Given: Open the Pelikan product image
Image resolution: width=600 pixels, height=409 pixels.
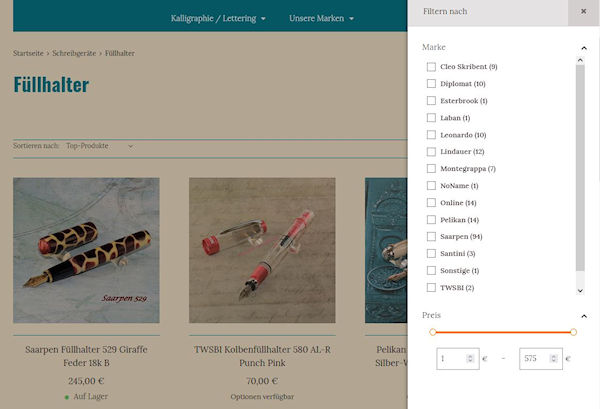Looking at the screenshot, I should [x=386, y=250].
